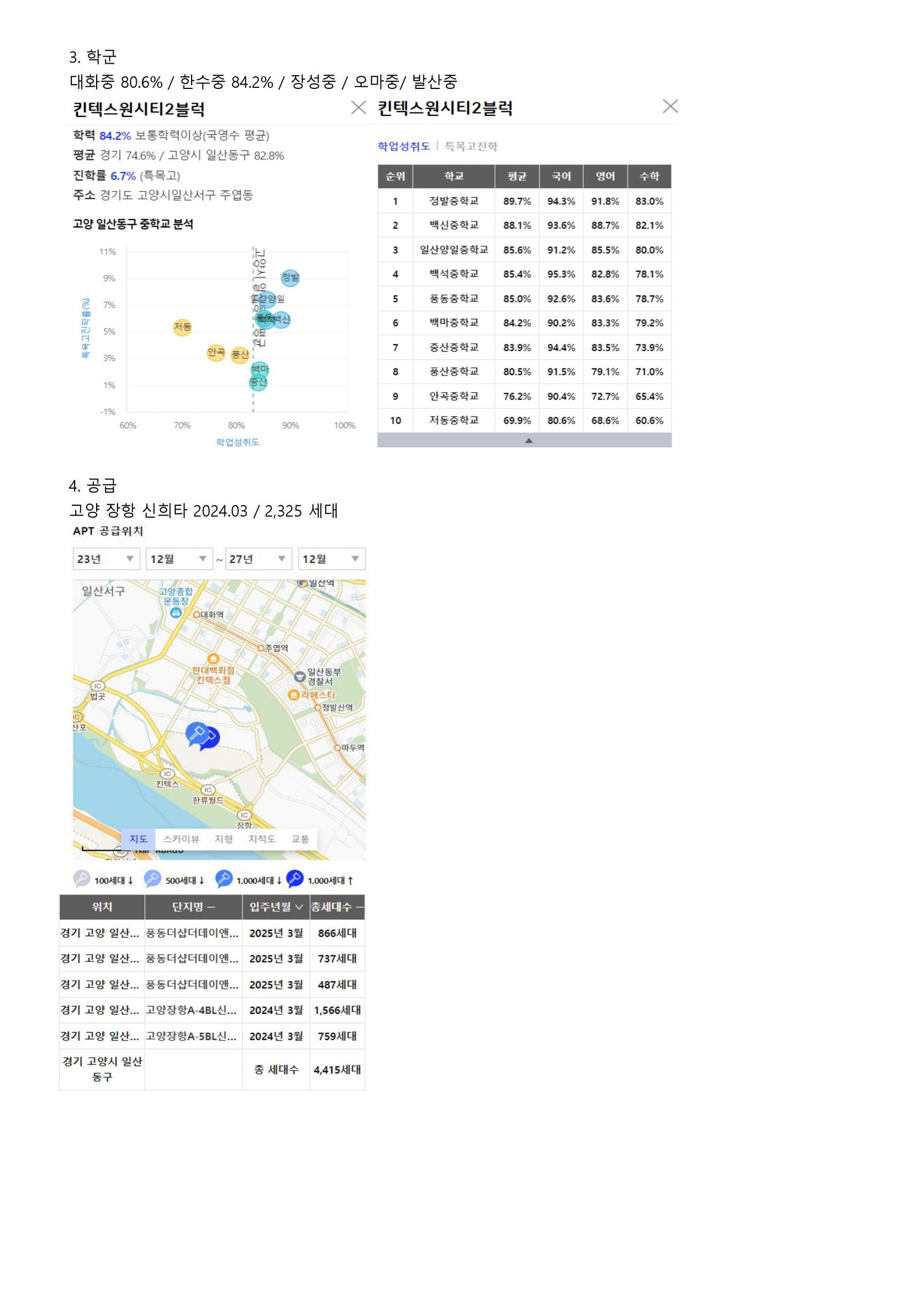
Task: Click the 한류월드 IC marker on the map
Action: tap(208, 790)
